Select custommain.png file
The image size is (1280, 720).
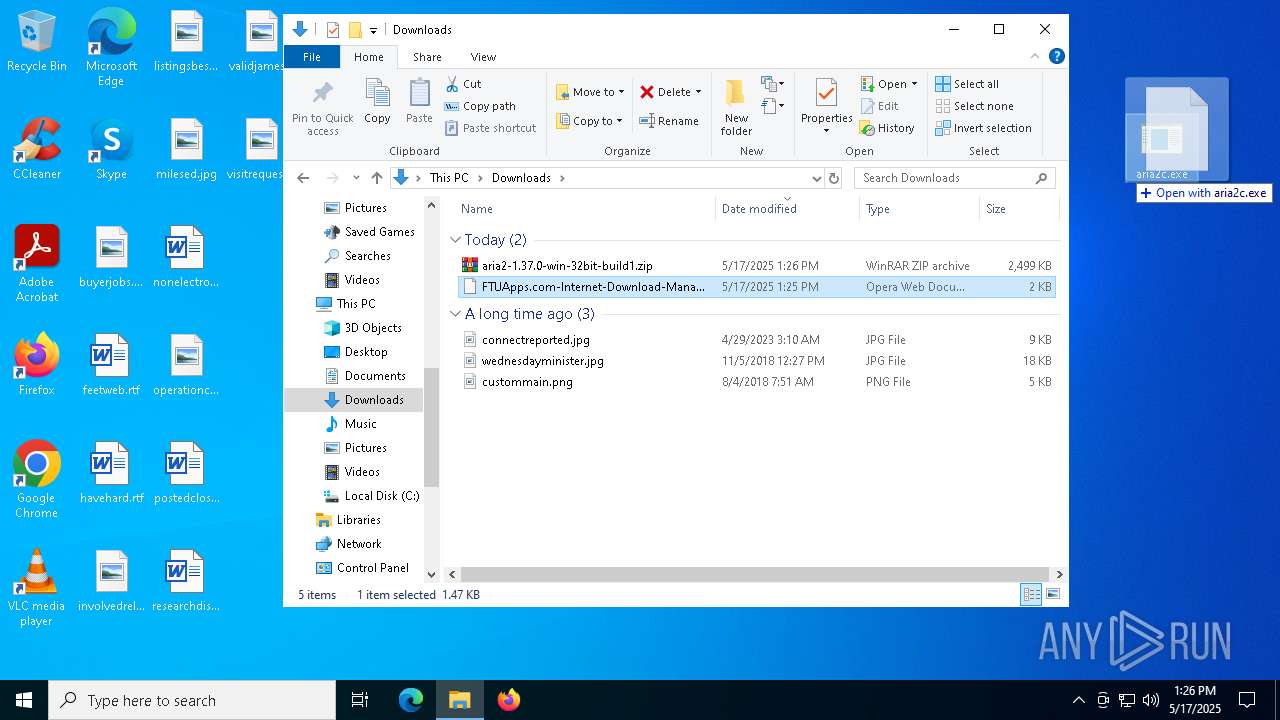[x=757, y=382]
